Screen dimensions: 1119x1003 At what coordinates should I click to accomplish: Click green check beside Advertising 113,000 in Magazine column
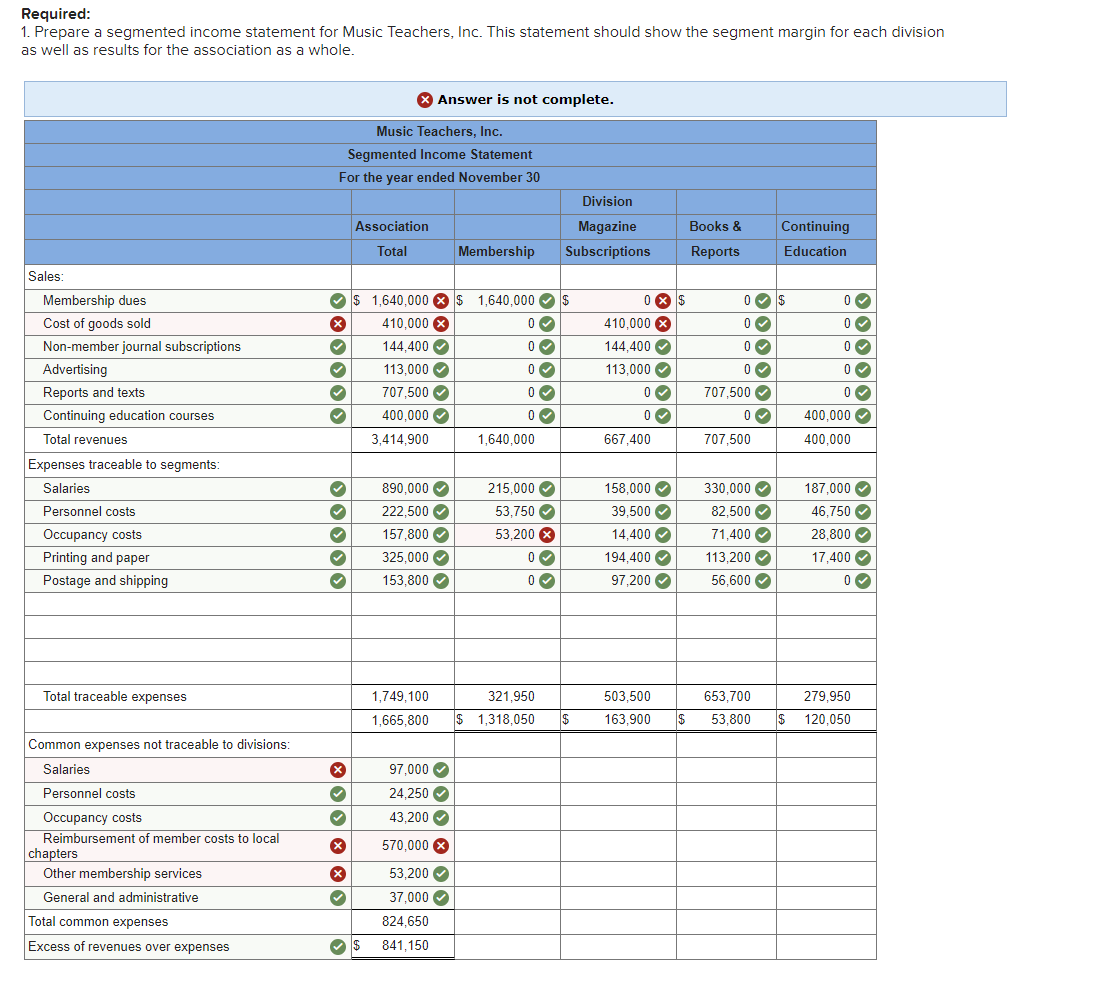[x=663, y=370]
